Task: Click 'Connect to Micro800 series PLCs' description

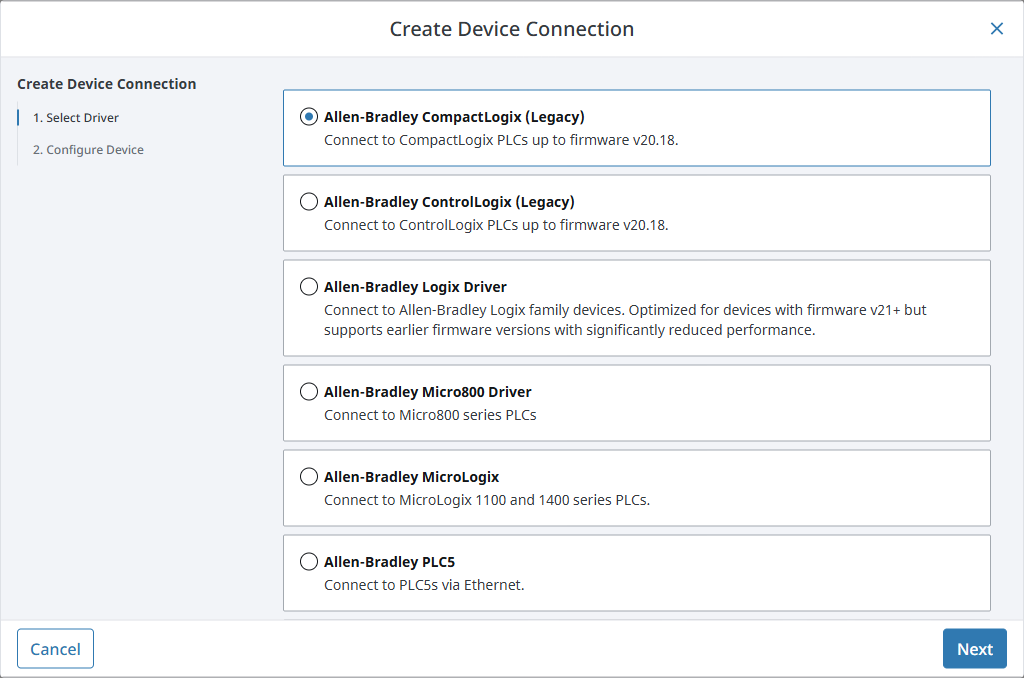Action: pyautogui.click(x=430, y=415)
